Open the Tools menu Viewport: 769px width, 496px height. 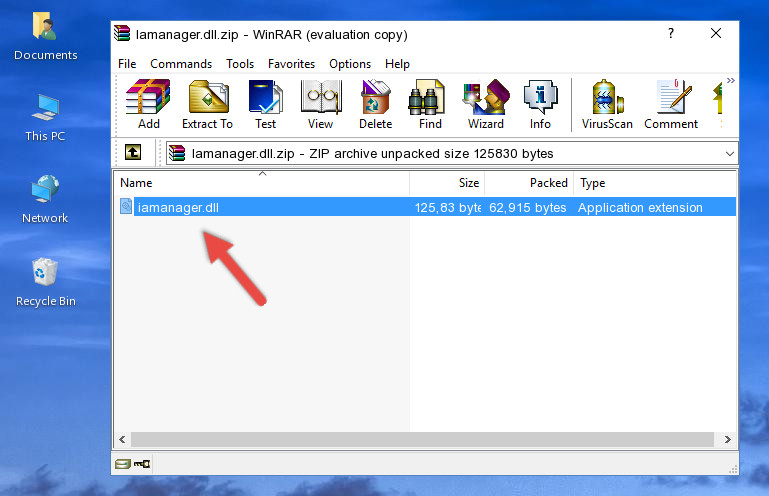(x=240, y=64)
